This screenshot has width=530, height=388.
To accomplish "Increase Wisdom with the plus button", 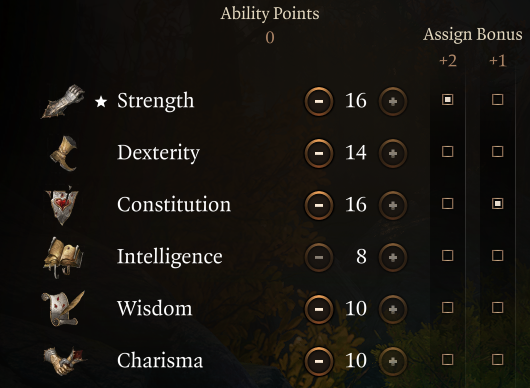I will [392, 309].
